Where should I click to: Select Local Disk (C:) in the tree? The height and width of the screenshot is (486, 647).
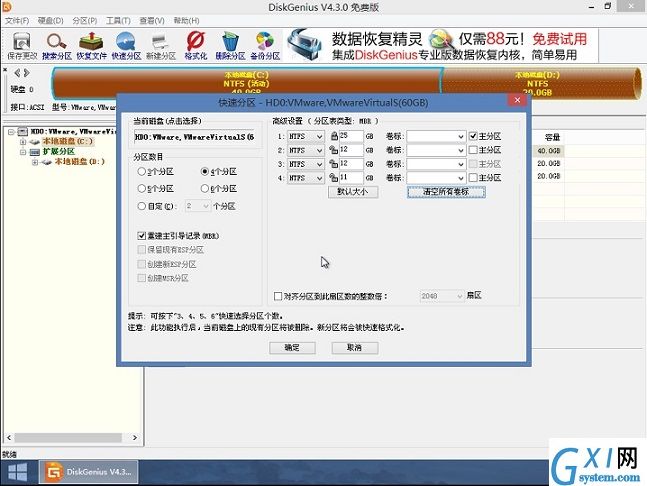click(68, 142)
